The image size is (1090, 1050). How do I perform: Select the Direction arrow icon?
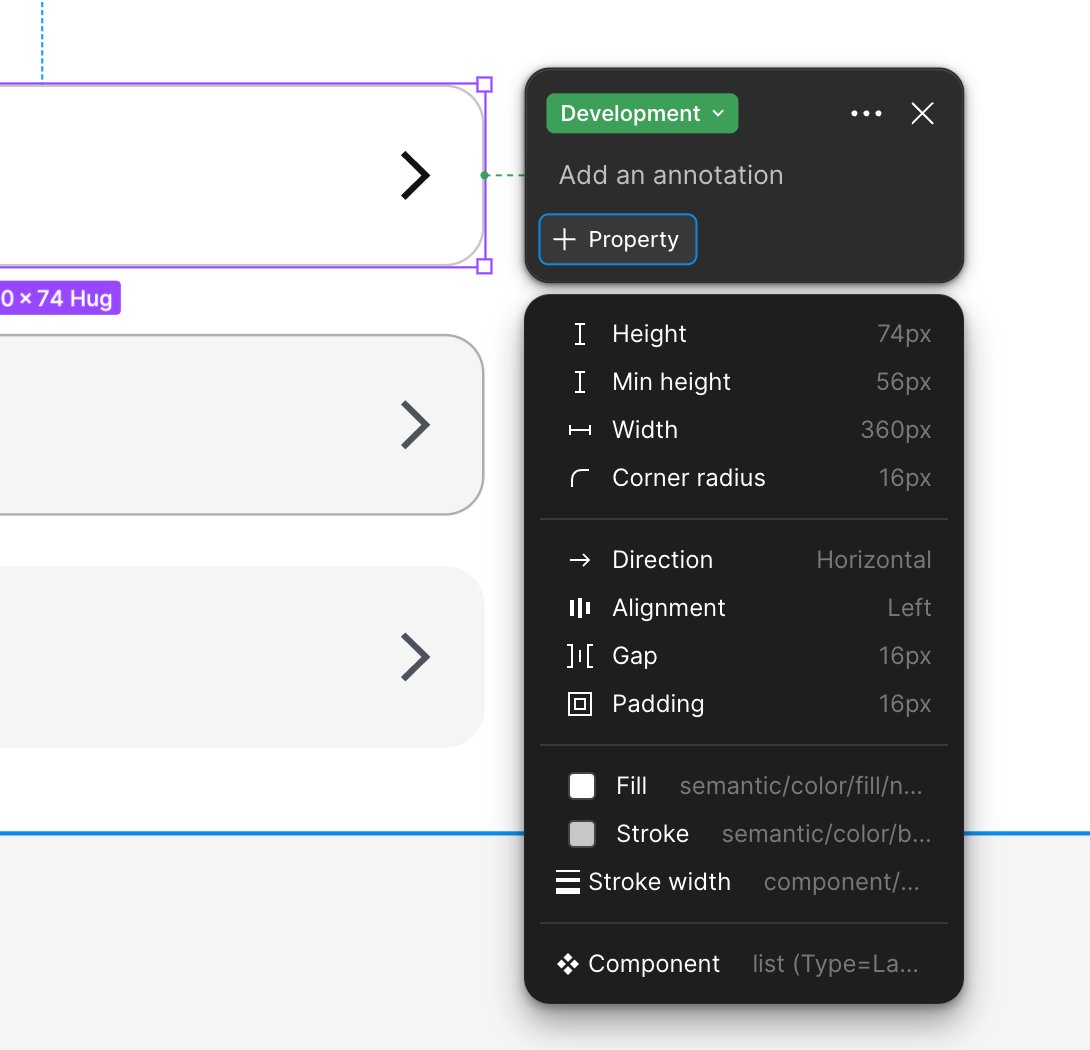point(580,560)
